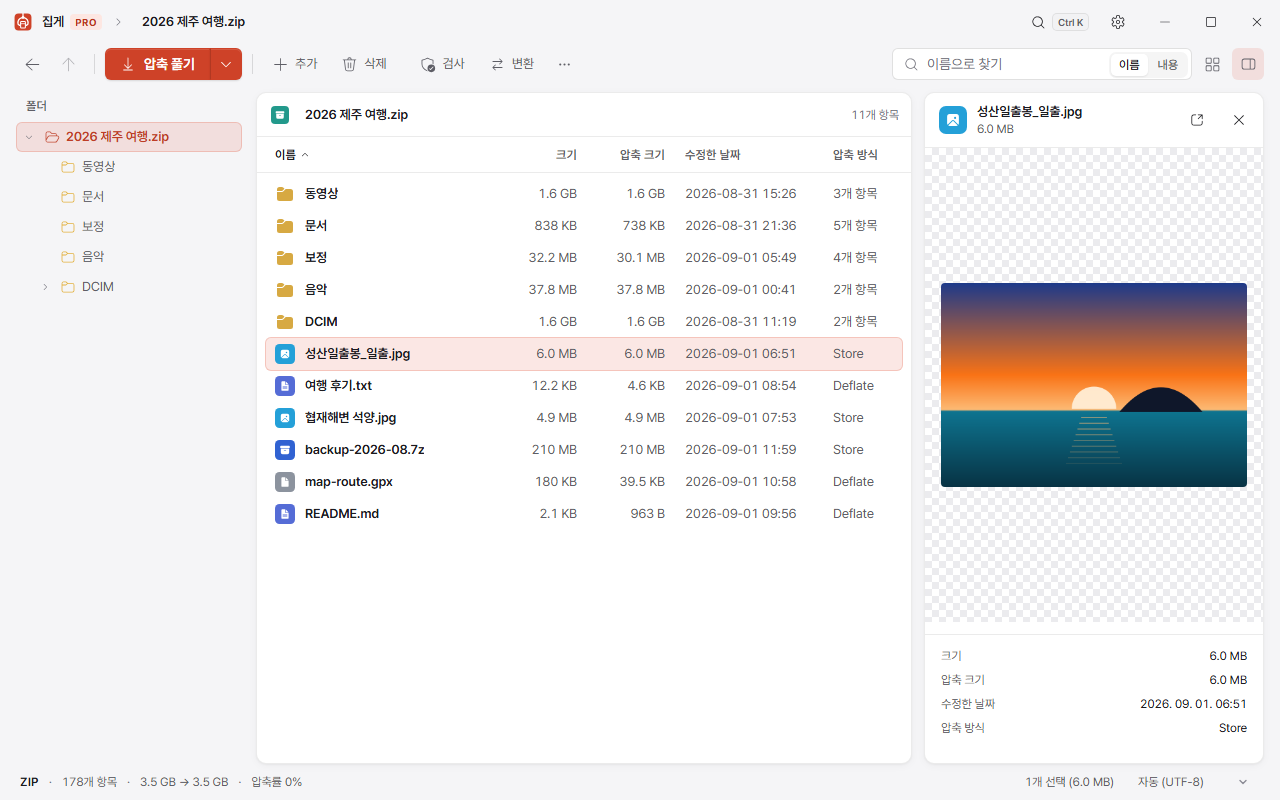
Task: Go back with the left arrow icon
Action: [32, 64]
